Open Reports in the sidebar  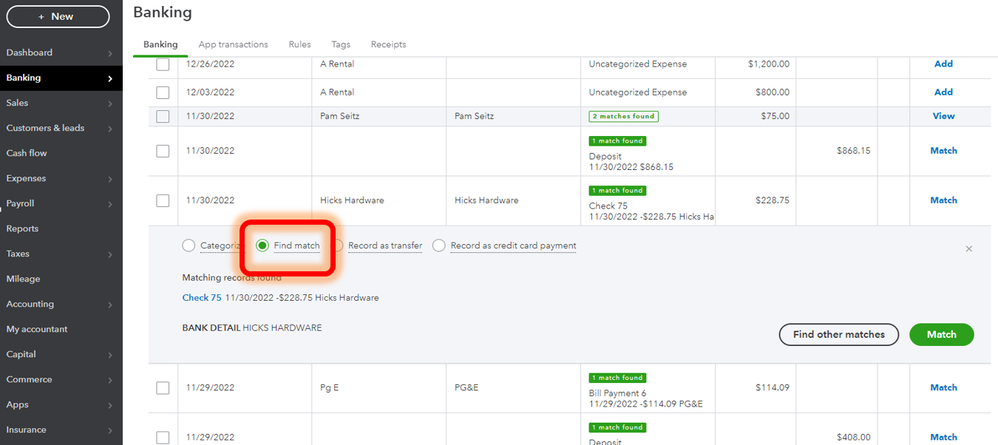pyautogui.click(x=22, y=229)
